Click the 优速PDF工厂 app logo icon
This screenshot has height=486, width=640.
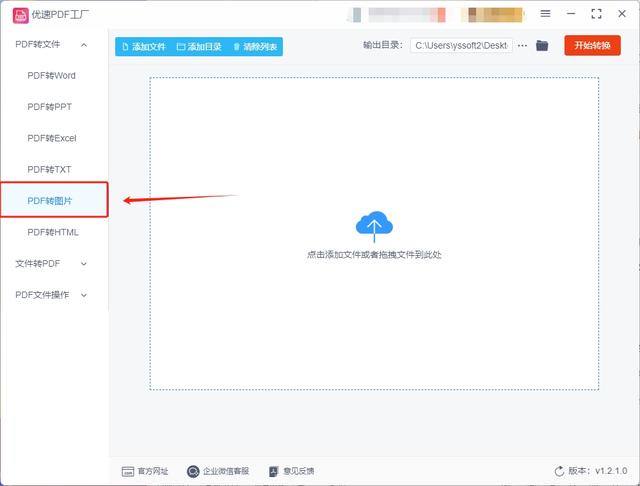[20, 16]
